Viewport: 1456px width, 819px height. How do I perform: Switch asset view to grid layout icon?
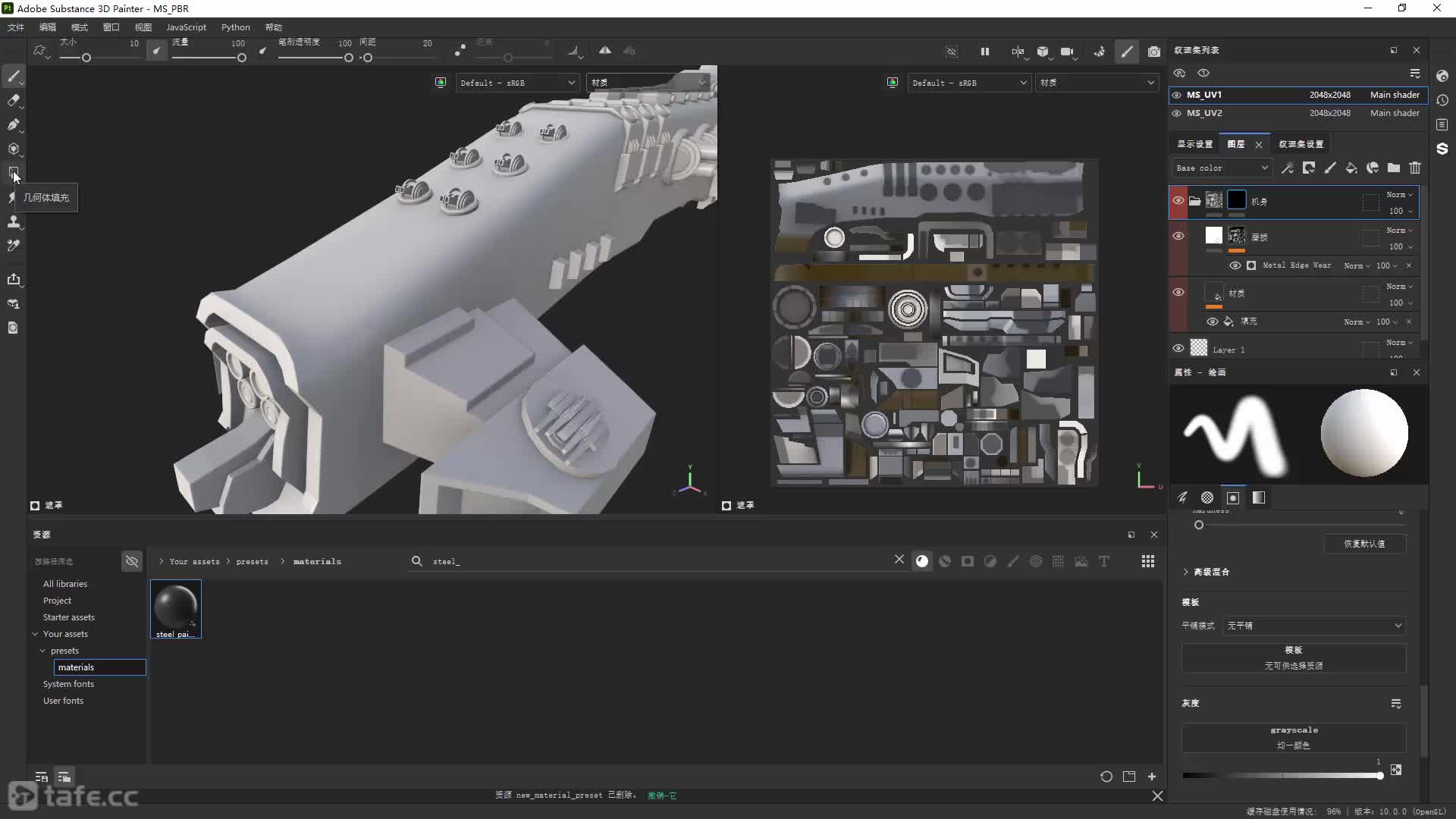click(1148, 561)
